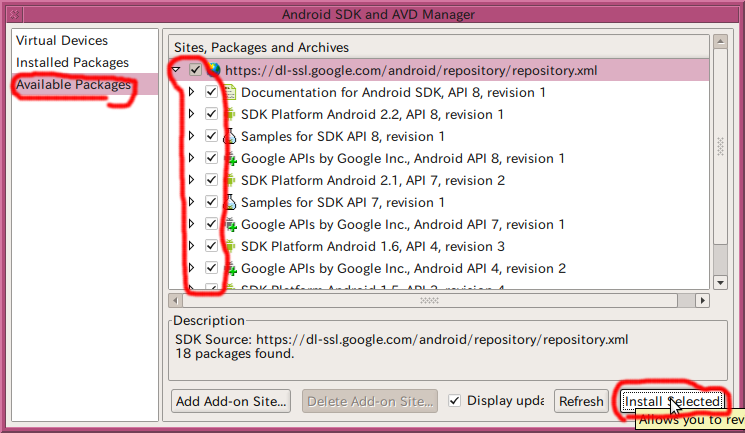
Task: Click the horizontal scrollbar thumb
Action: [430, 300]
